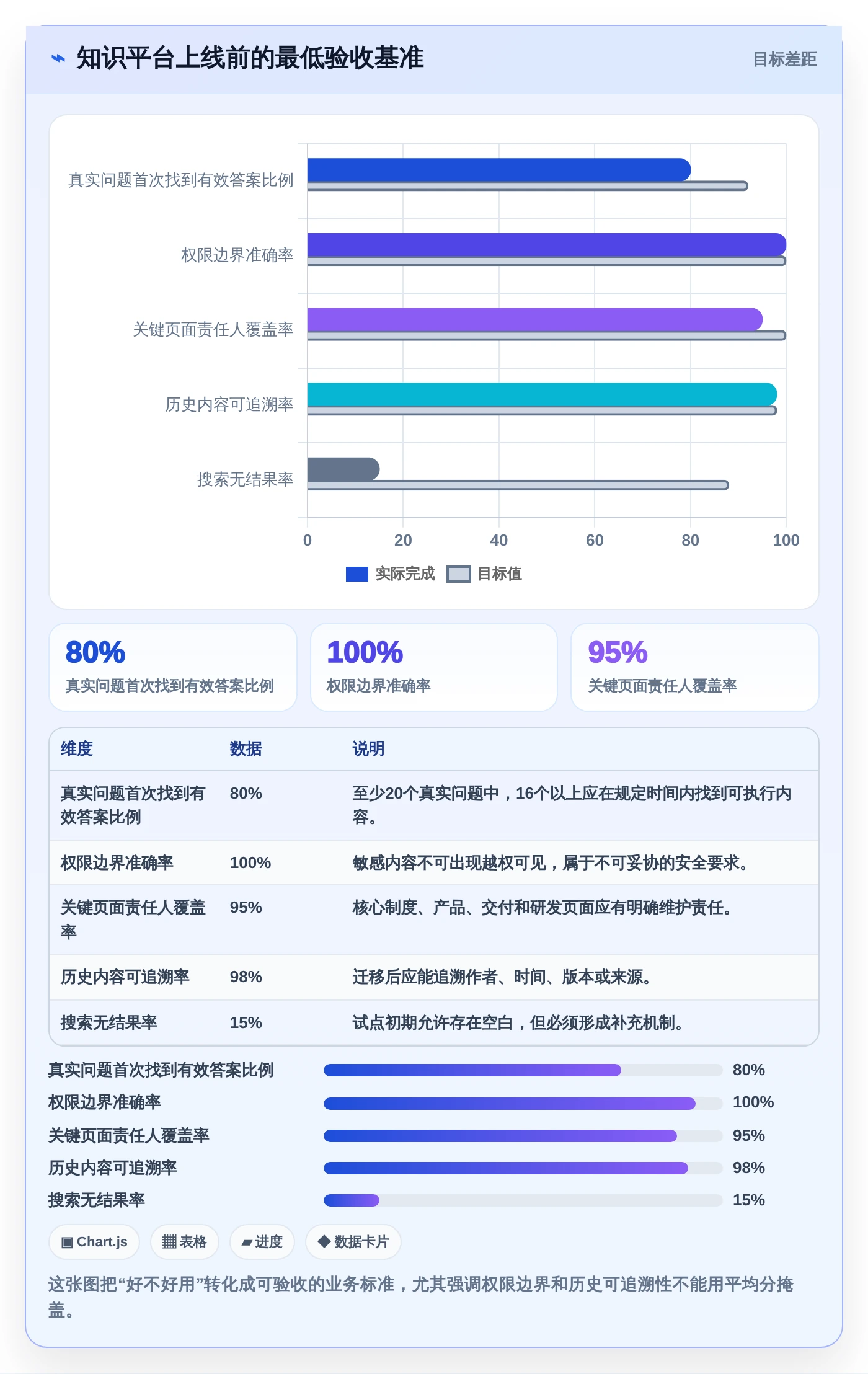
Task: Click the x-axis value 100
Action: 786,540
